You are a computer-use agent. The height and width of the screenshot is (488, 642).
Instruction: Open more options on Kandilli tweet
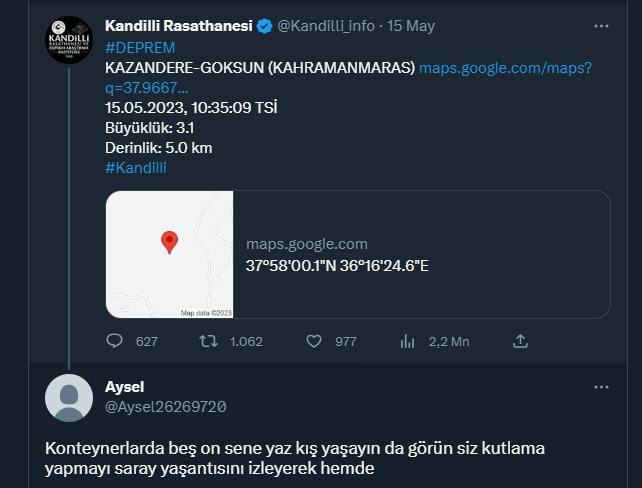click(x=601, y=26)
